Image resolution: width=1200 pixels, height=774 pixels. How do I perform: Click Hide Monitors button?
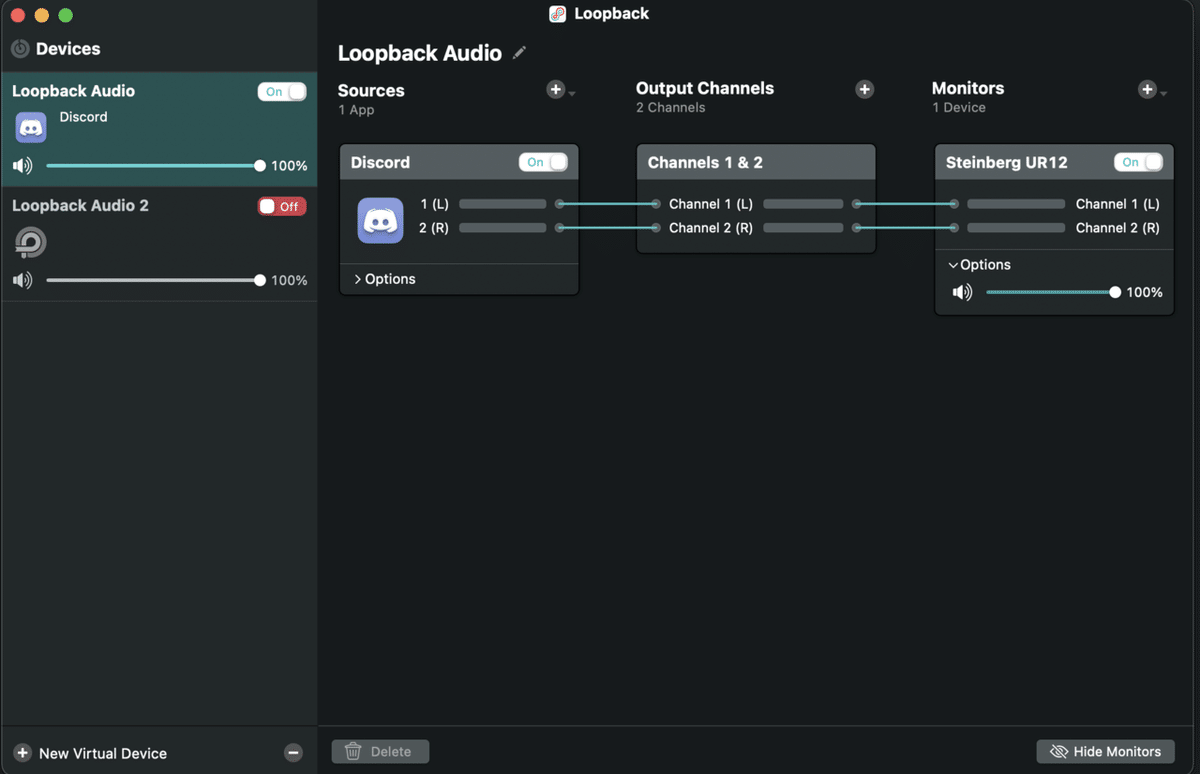click(1105, 751)
